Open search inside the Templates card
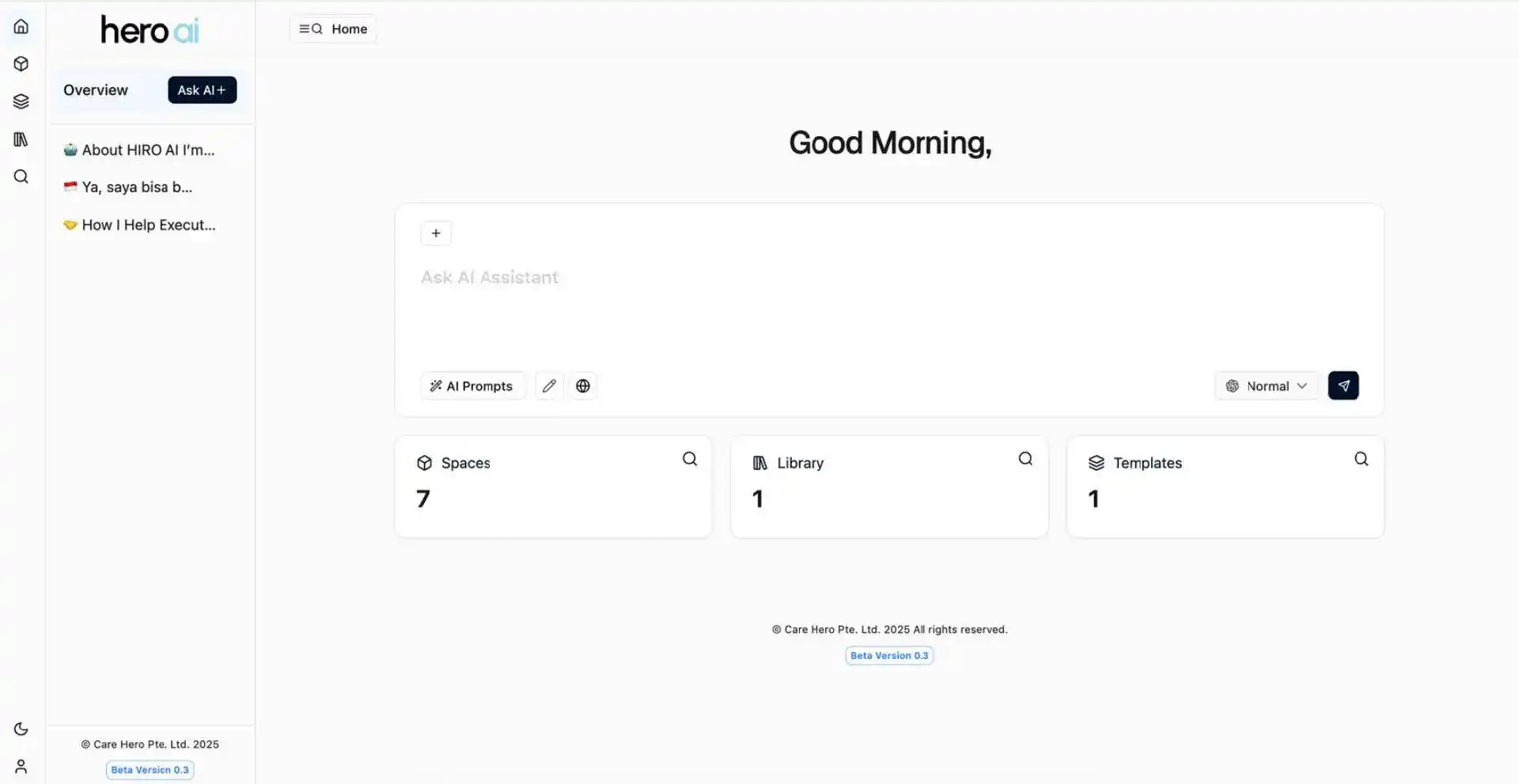Image resolution: width=1519 pixels, height=784 pixels. coord(1361,458)
